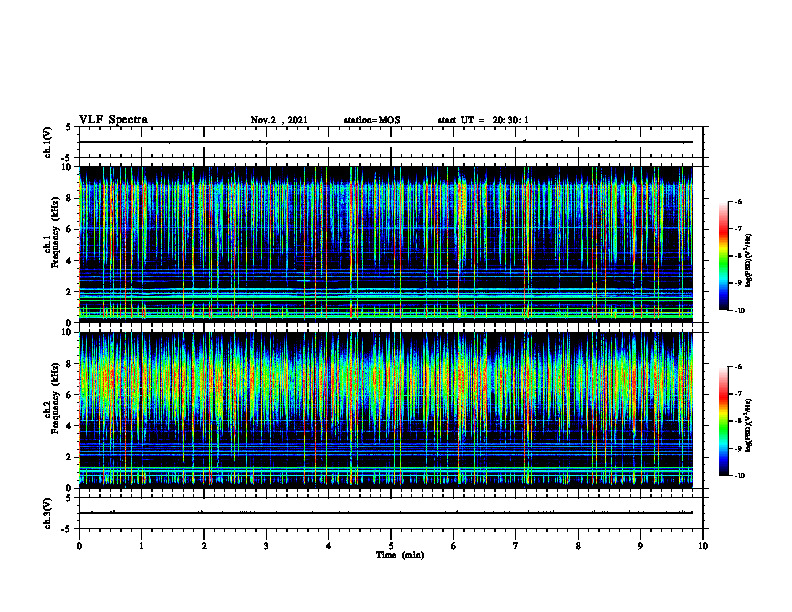792x612 pixels.
Task: Click the "2" tick on the Time axis
Action: 204,546
